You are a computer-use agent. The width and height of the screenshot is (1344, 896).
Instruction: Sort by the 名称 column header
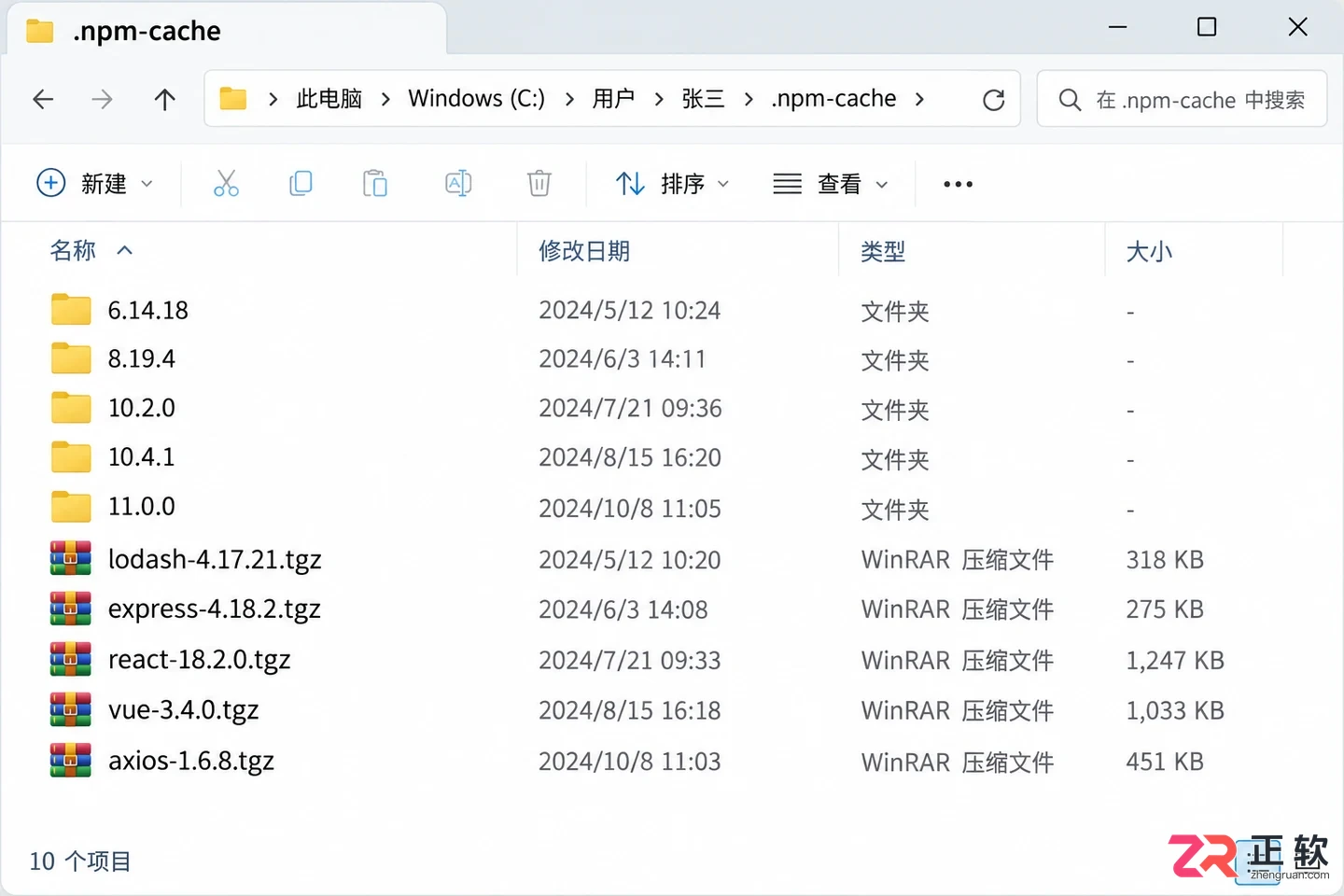[73, 250]
